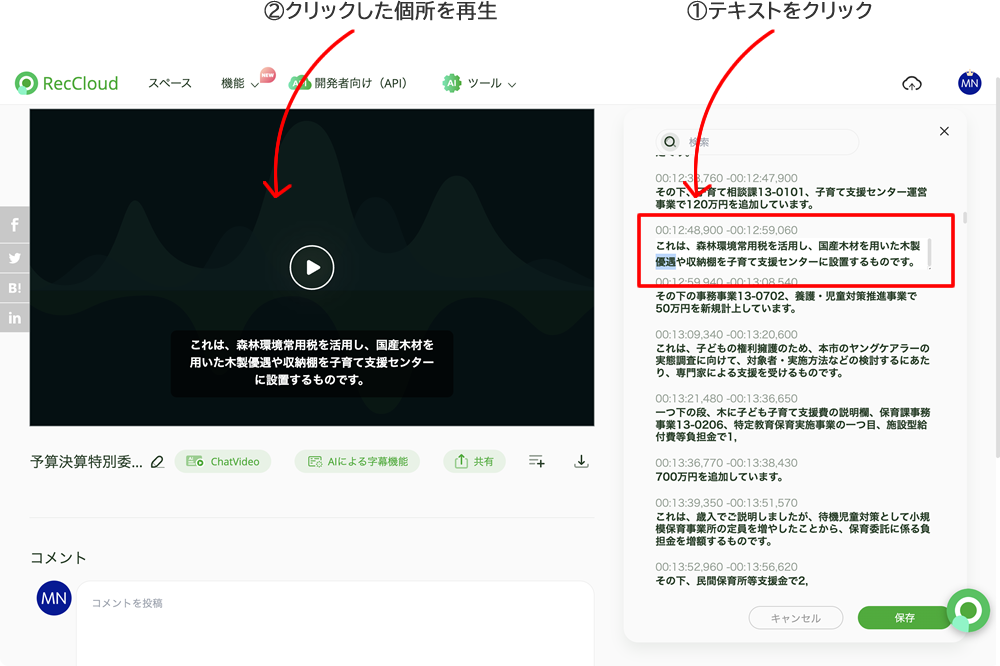
Task: Open the RecCloud chat bubble widget
Action: point(968,610)
